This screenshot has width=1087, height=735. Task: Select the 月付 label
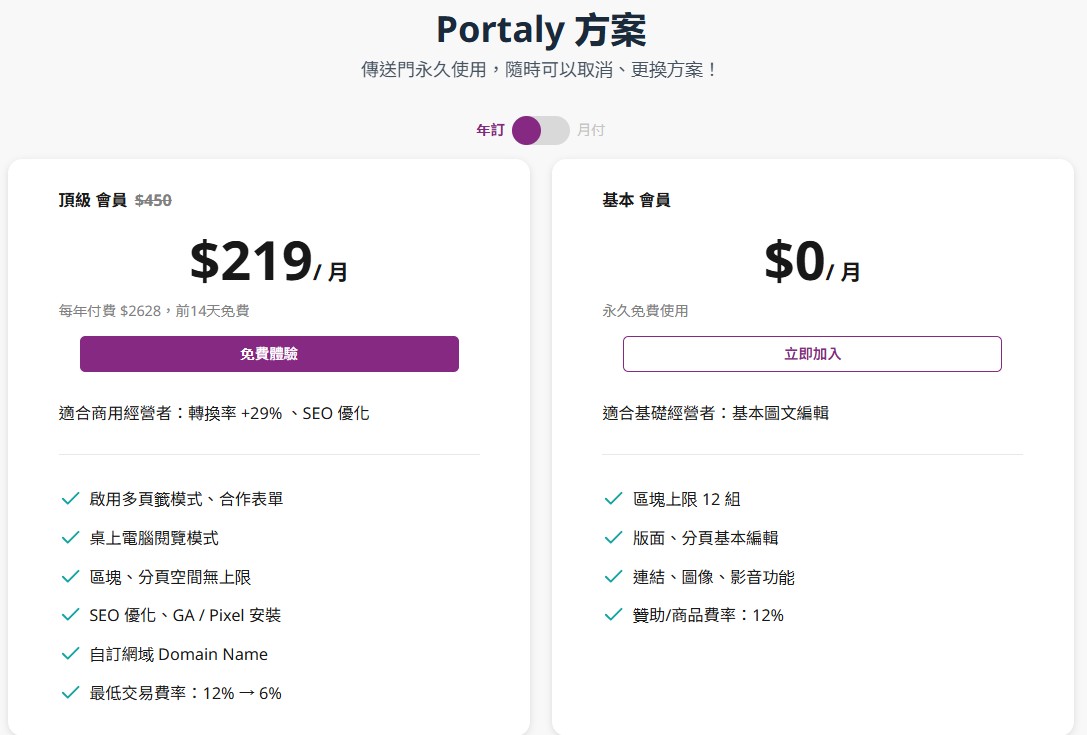[591, 130]
